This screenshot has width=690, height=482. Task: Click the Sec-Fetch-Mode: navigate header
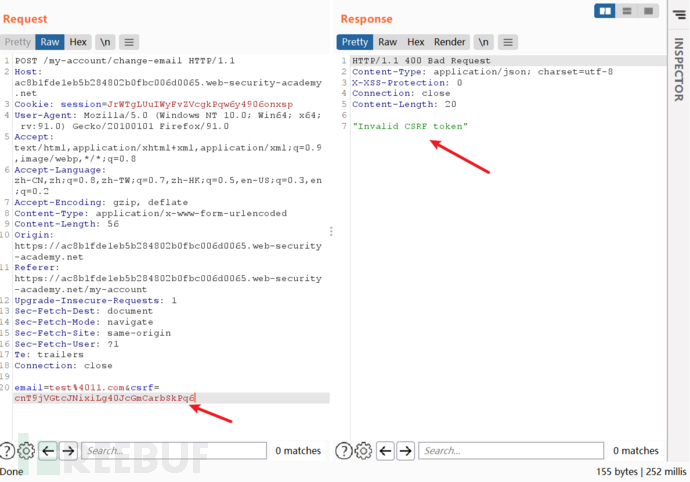(84, 322)
